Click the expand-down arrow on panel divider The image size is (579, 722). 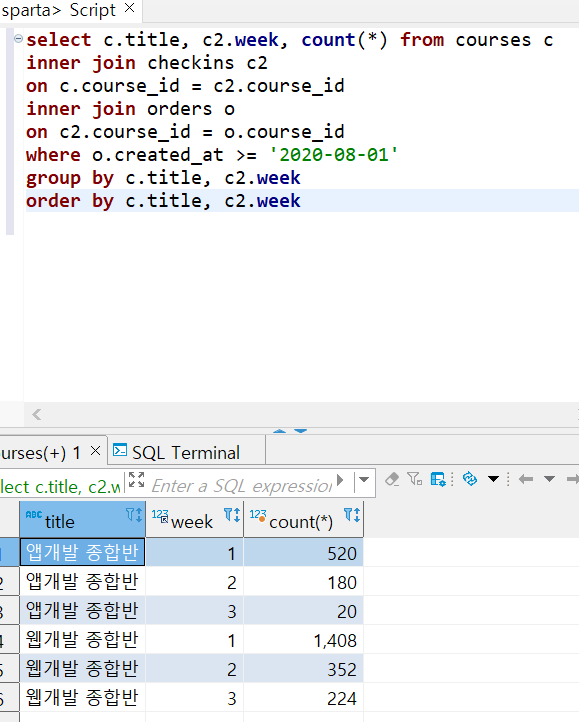point(301,431)
